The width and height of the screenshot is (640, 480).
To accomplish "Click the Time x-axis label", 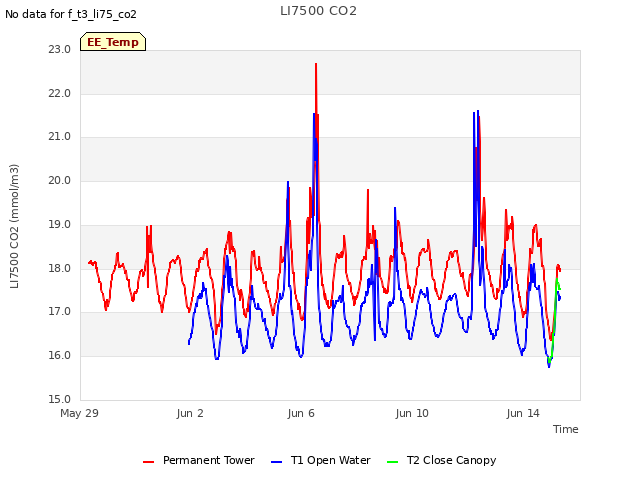I will [x=566, y=429].
